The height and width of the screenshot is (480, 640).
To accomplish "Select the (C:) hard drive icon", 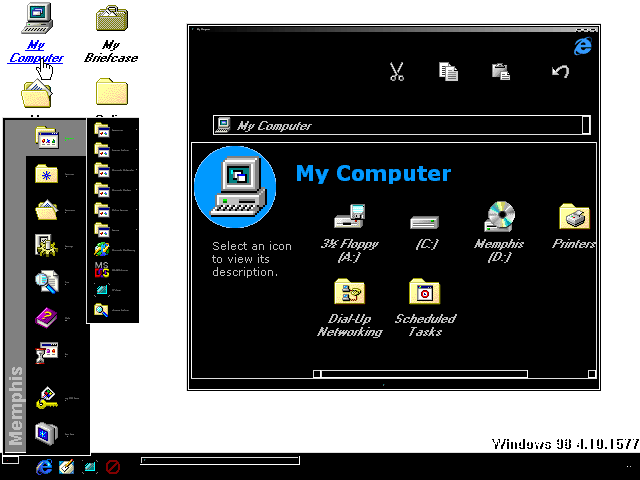I will coord(426,233).
